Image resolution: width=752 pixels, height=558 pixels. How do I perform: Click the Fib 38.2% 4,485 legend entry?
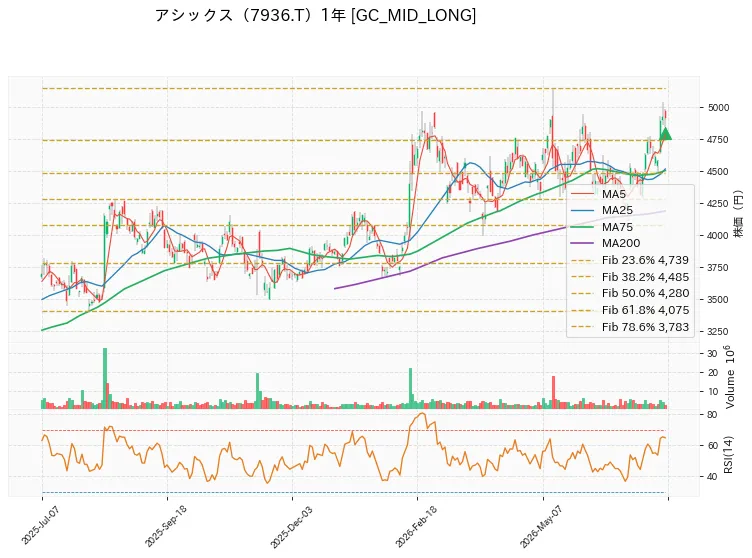pyautogui.click(x=630, y=277)
